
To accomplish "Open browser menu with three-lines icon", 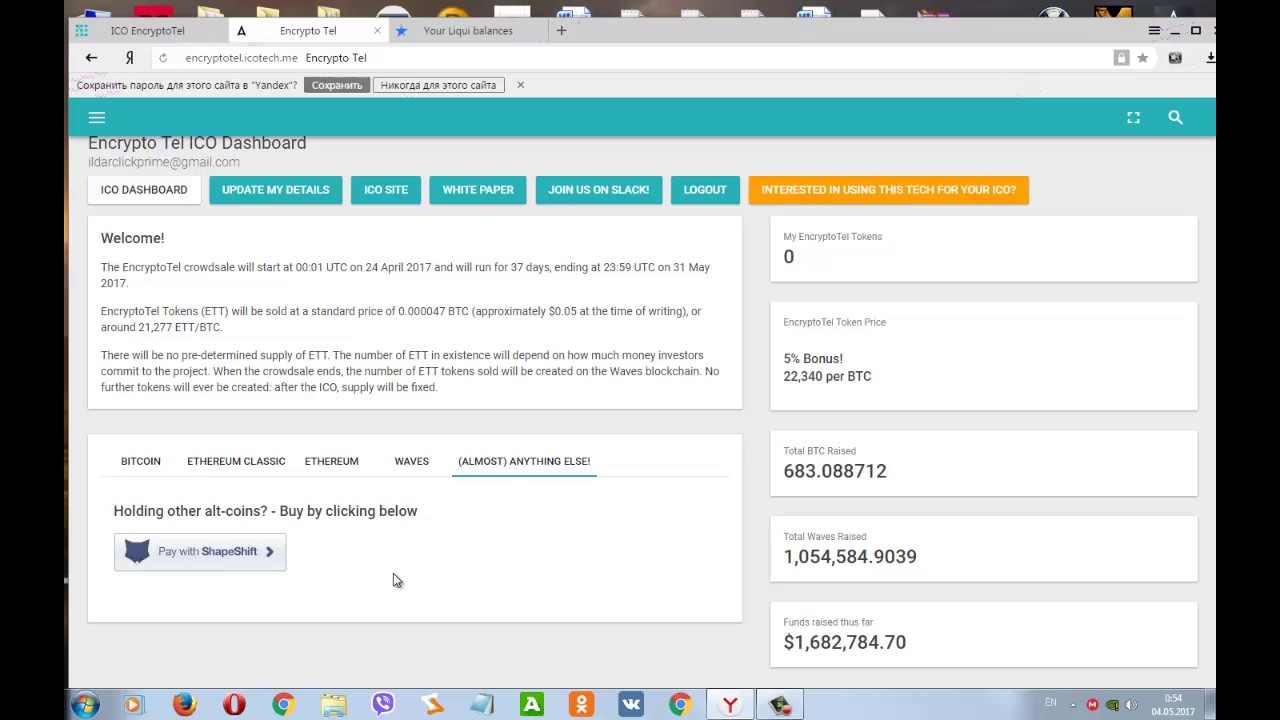I will click(x=1154, y=31).
